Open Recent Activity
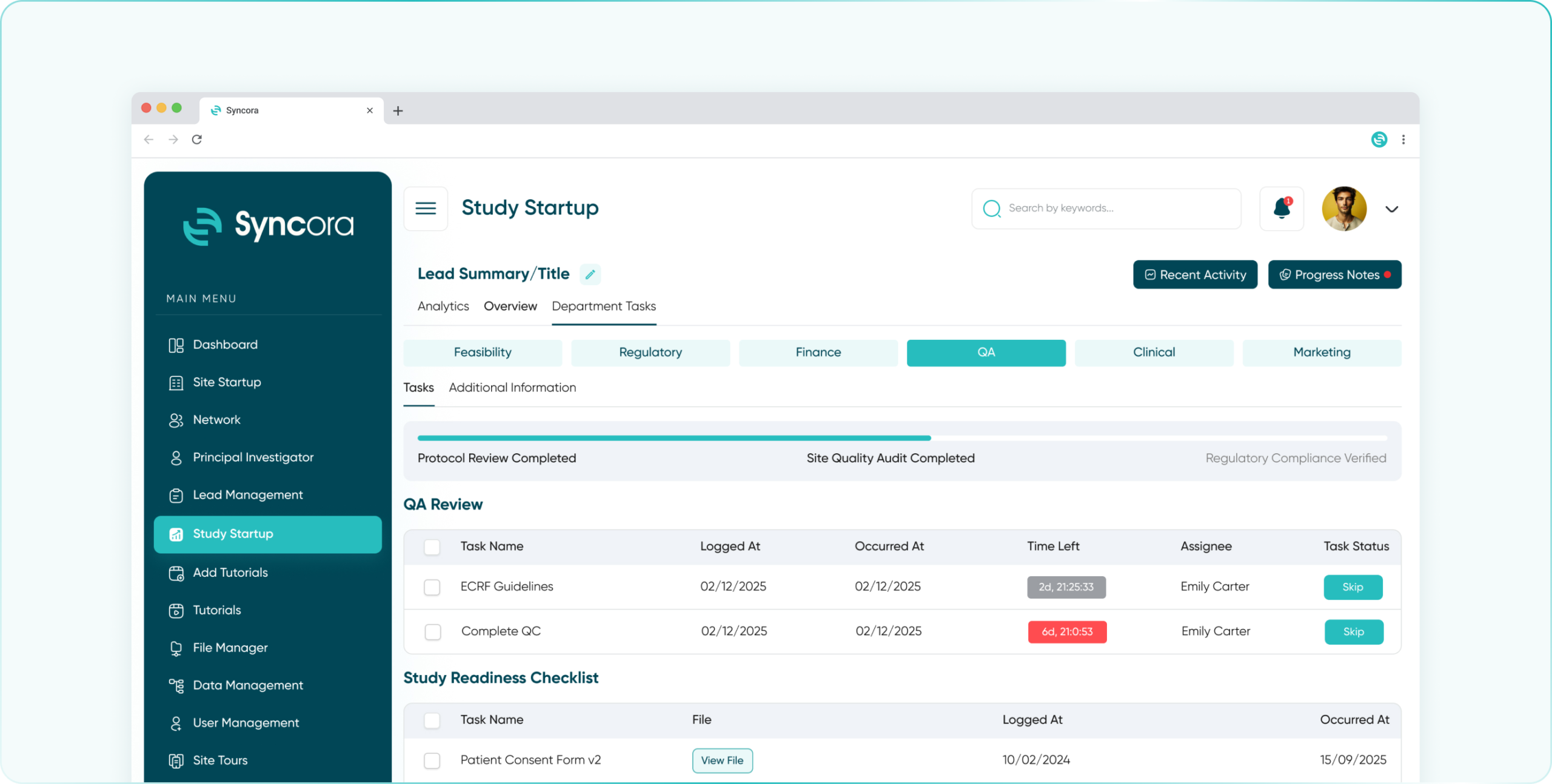The image size is (1552, 784). pyautogui.click(x=1196, y=274)
